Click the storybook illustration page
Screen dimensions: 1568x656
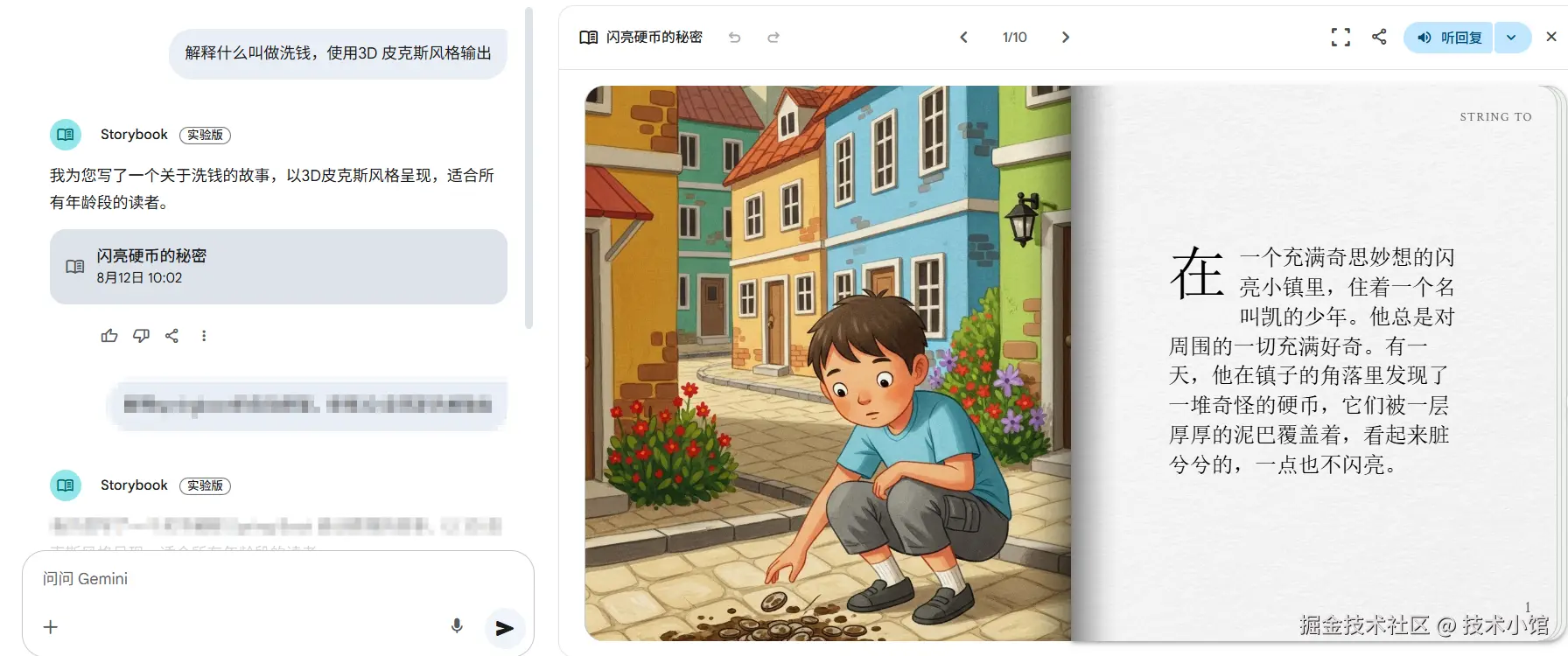(828, 363)
